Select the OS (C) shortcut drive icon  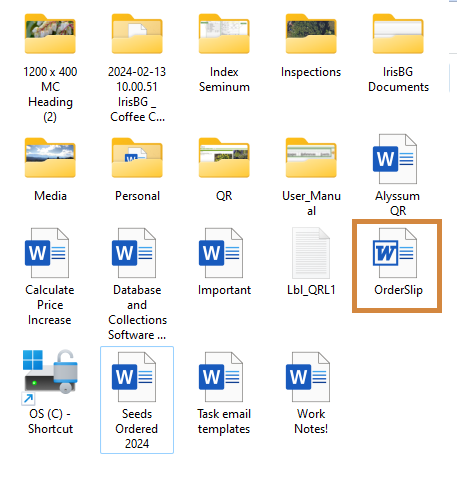[x=50, y=377]
